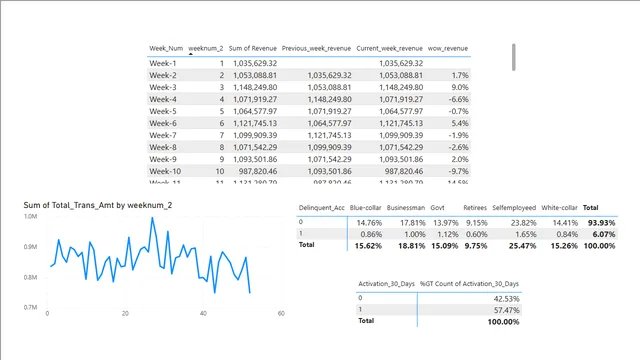Click the 93.93% total cell
This screenshot has height=360, width=640.
click(601, 223)
